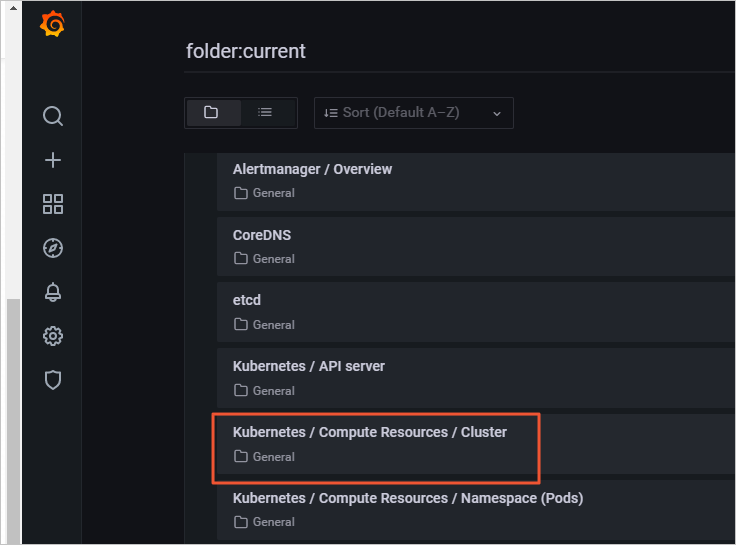Open the Sort (Default A–Z) dropdown
This screenshot has width=736, height=545.
[x=413, y=113]
